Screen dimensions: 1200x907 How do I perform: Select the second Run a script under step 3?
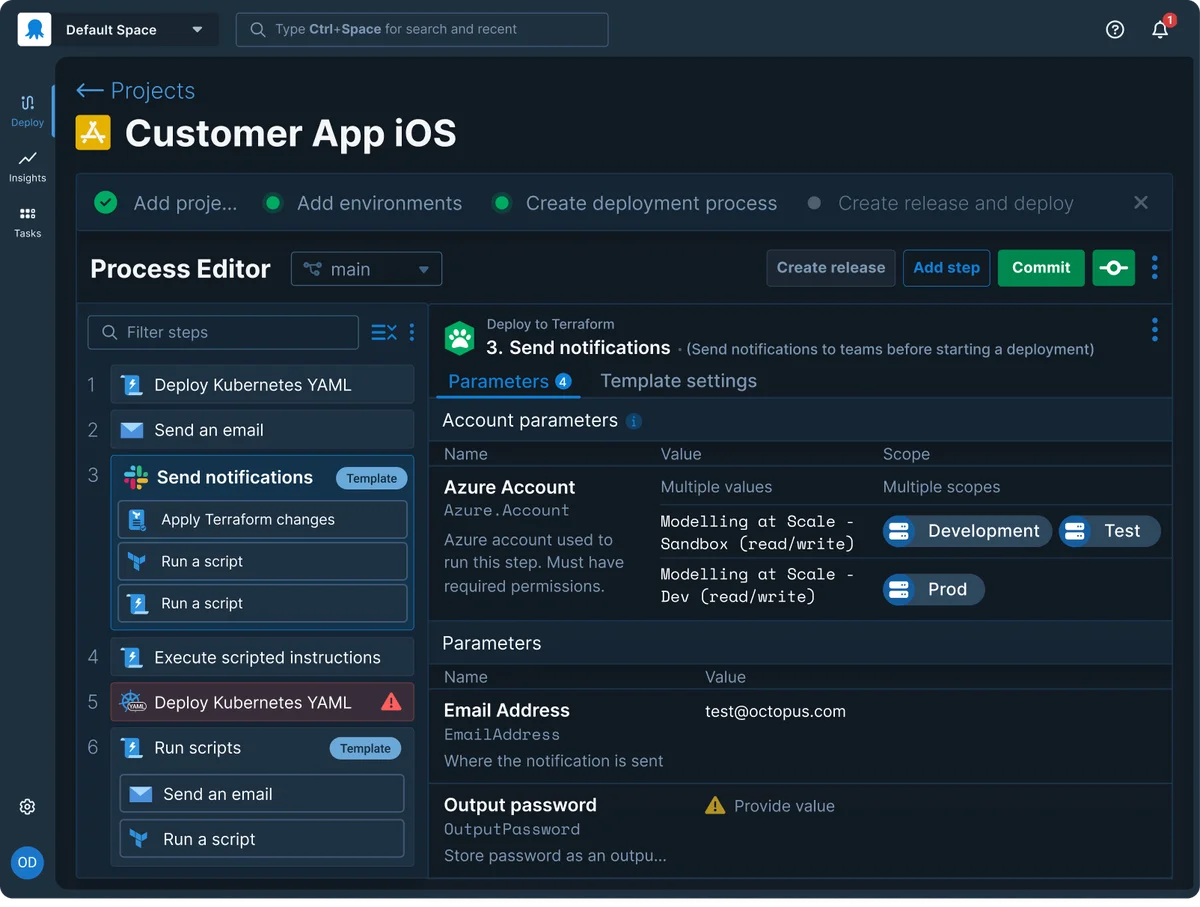point(263,604)
